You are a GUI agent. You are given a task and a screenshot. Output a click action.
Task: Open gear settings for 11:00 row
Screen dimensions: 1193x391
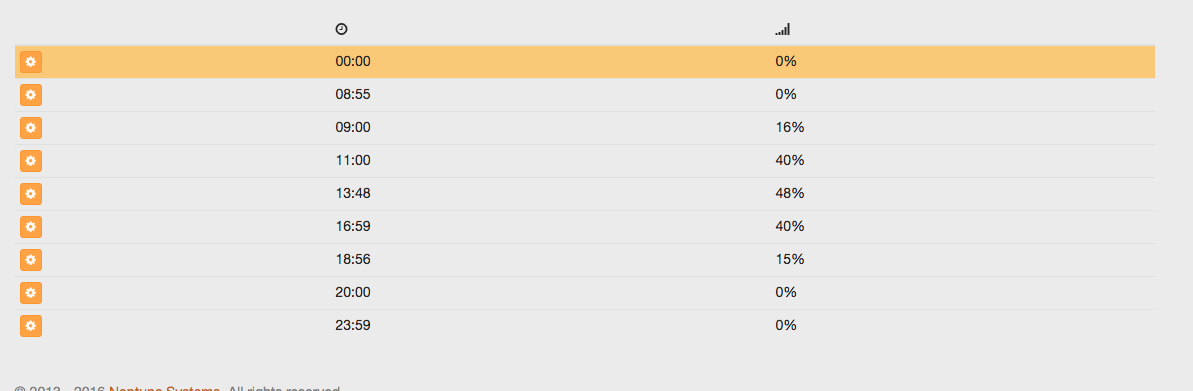[30, 161]
